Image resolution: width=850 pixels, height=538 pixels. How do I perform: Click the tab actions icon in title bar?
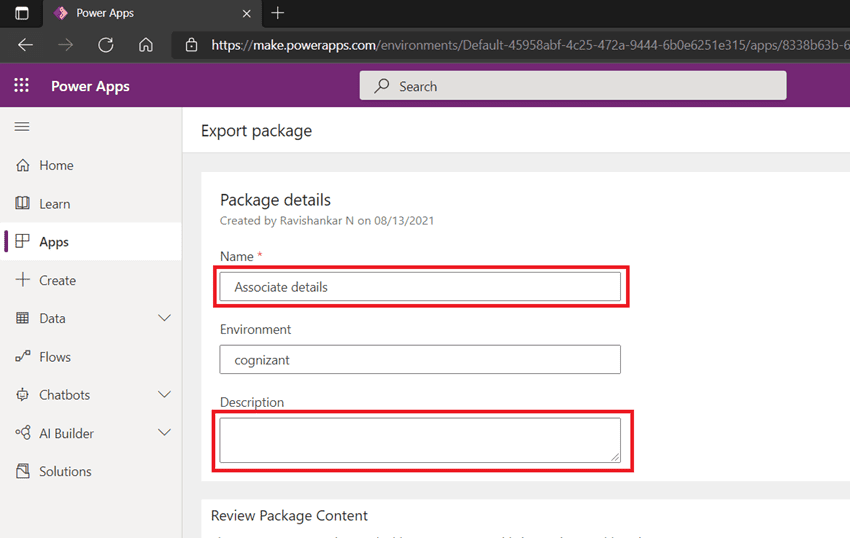[x=21, y=13]
